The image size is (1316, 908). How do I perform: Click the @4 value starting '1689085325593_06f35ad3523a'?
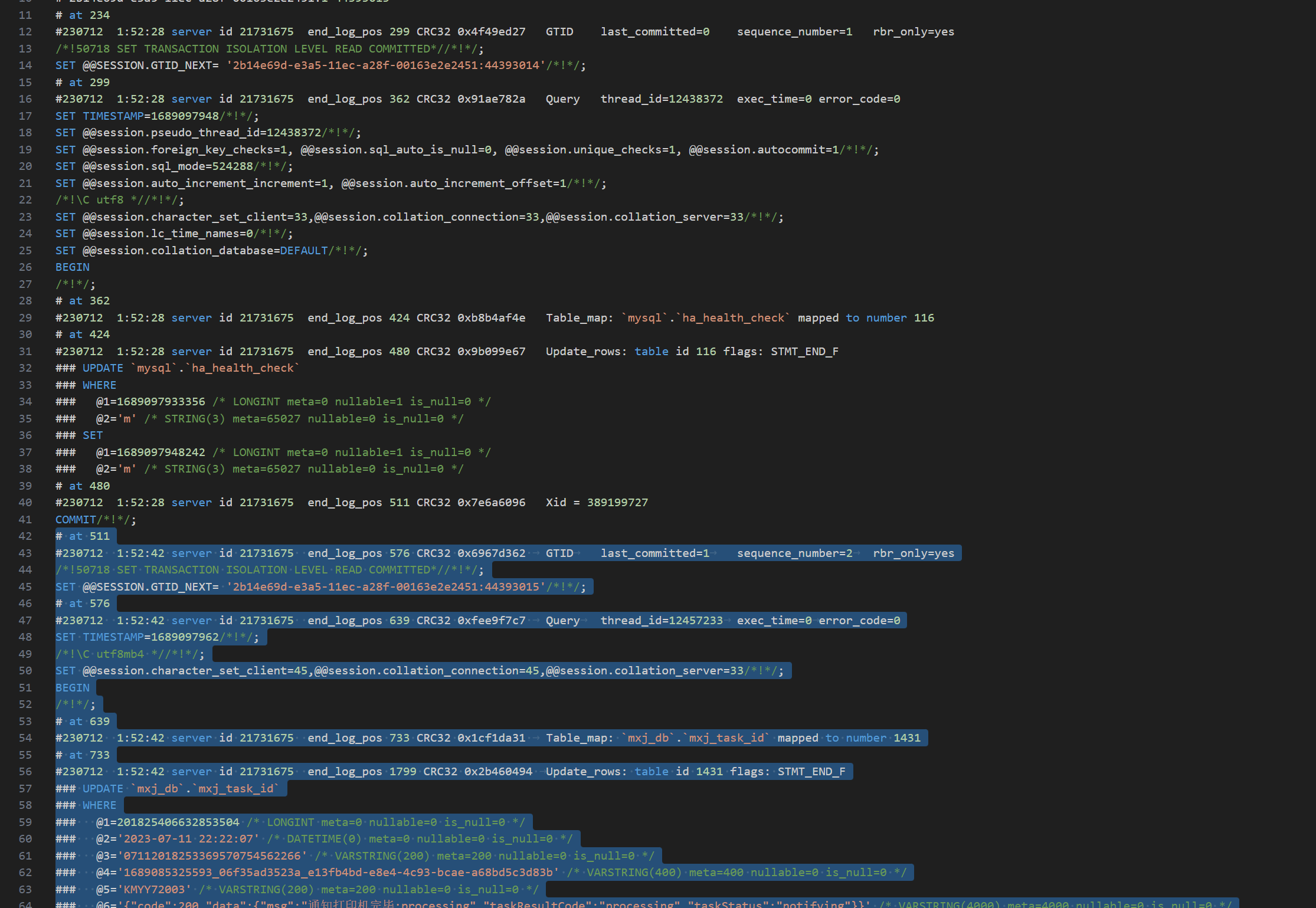[x=338, y=873]
